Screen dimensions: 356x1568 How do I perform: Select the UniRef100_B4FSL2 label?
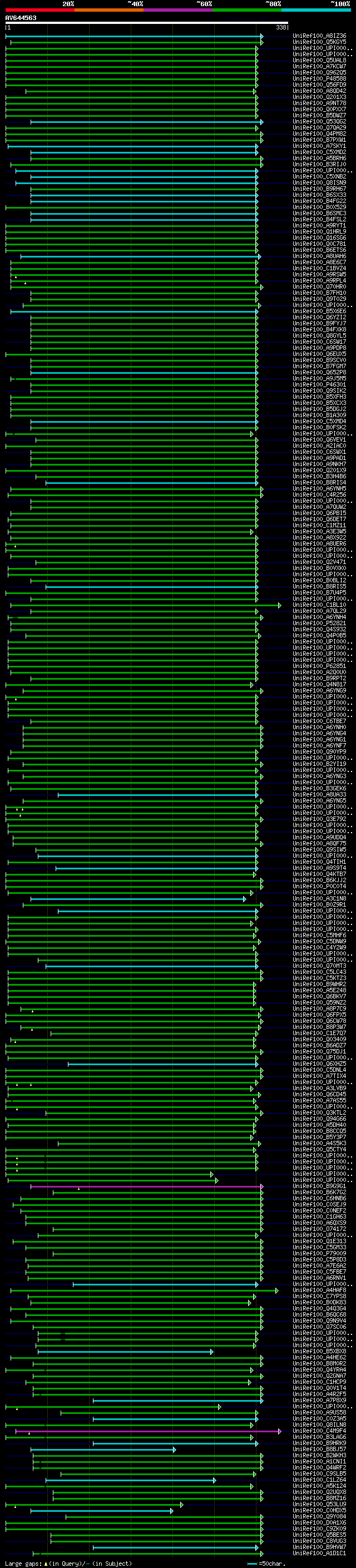[x=319, y=220]
